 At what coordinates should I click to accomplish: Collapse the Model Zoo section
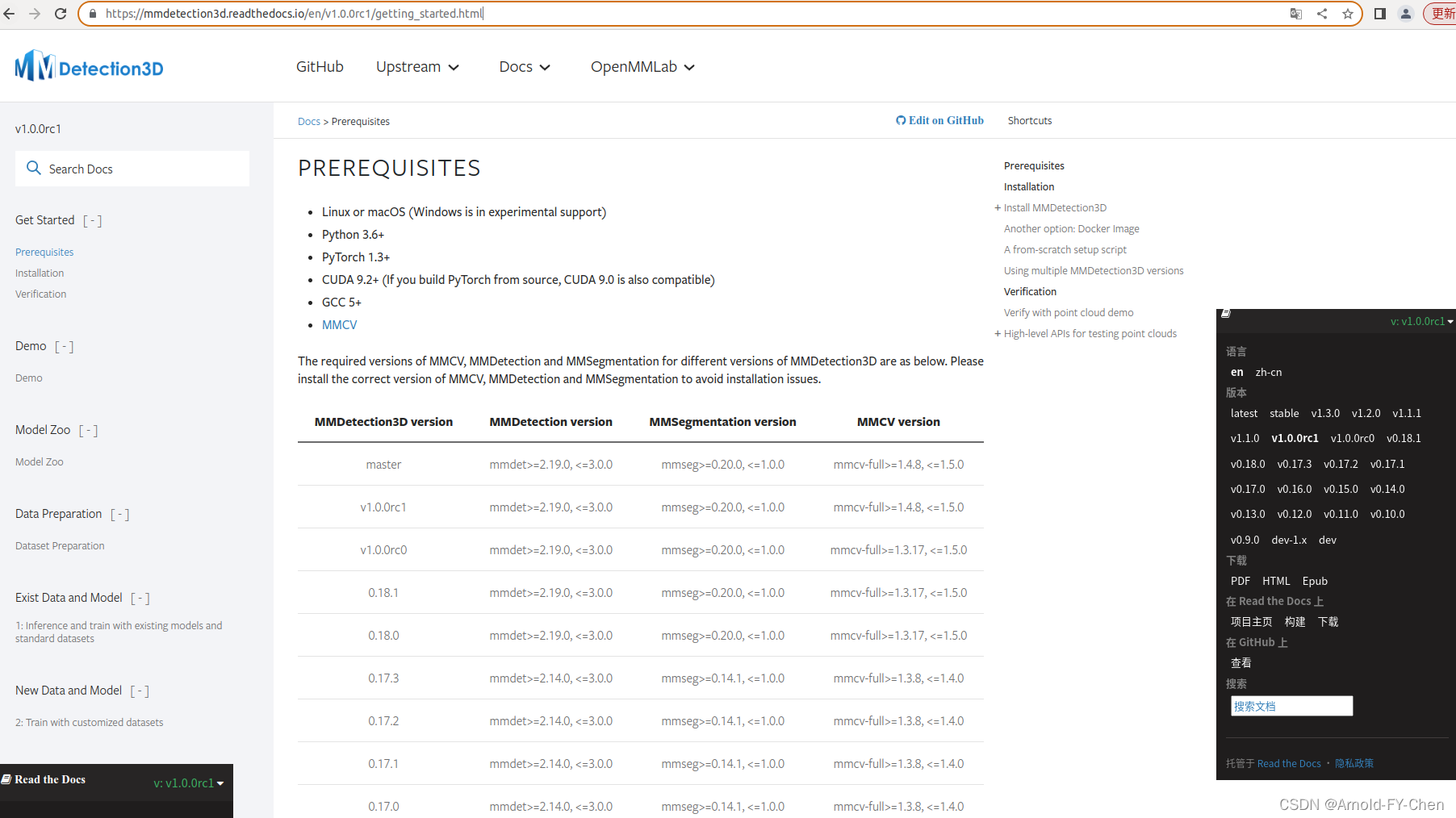click(89, 430)
